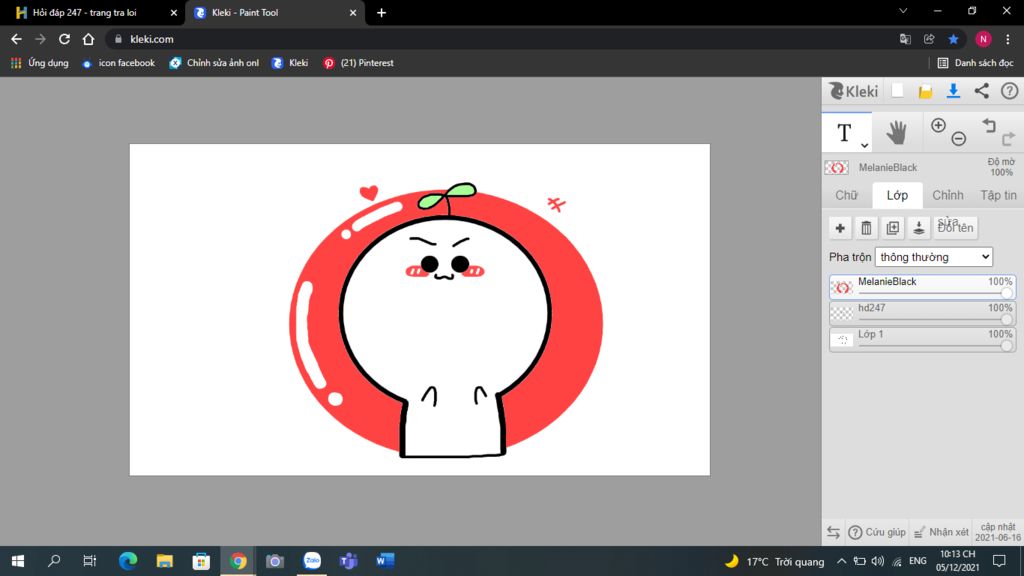
Task: Open Zalo from the taskbar
Action: pyautogui.click(x=312, y=561)
